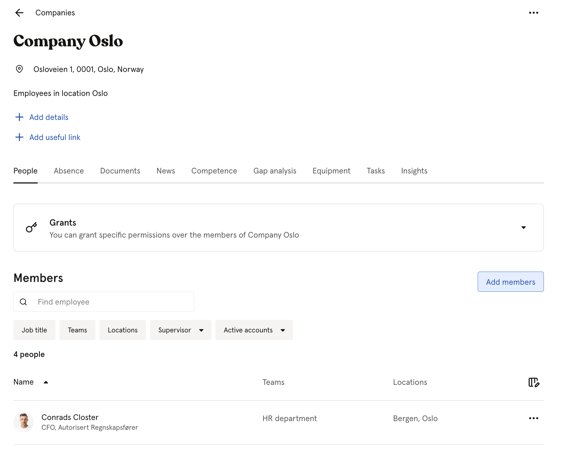Click the Find employee search field
Screen dimensions: 562x454
104,302
